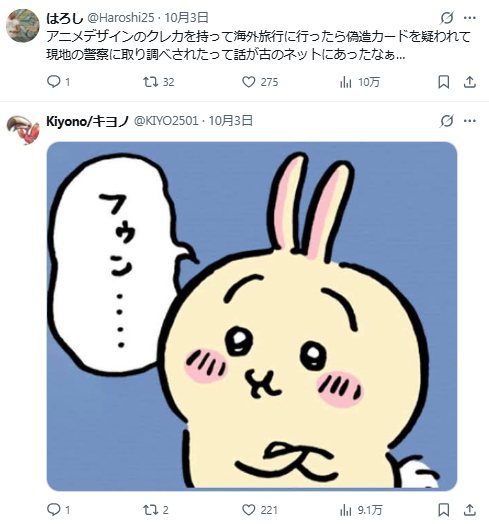Image resolution: width=489 pixels, height=524 pixels.
Task: Open the rabbit フゥン image
Action: coord(252,316)
